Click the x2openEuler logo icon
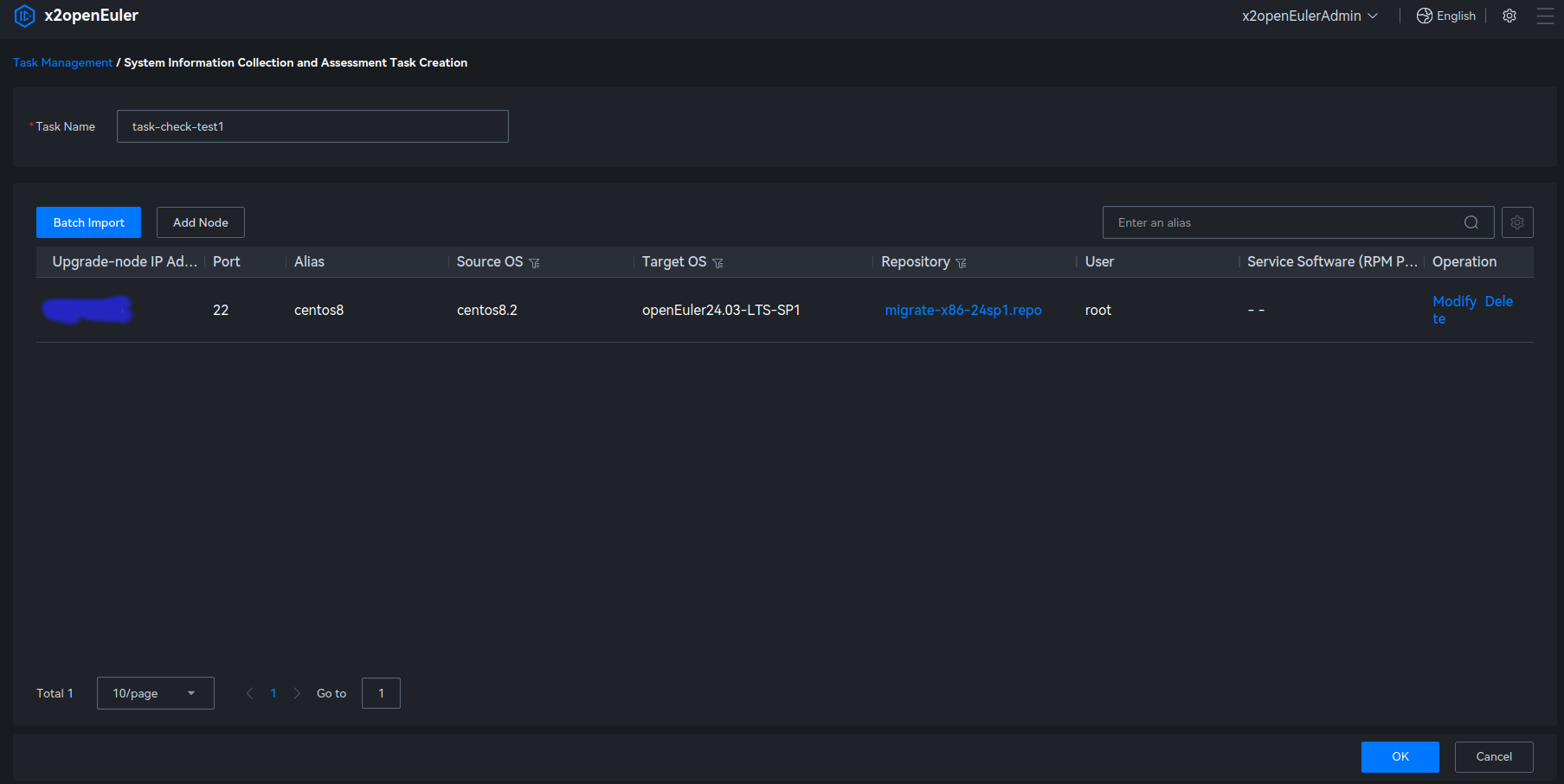The image size is (1564, 784). (25, 16)
